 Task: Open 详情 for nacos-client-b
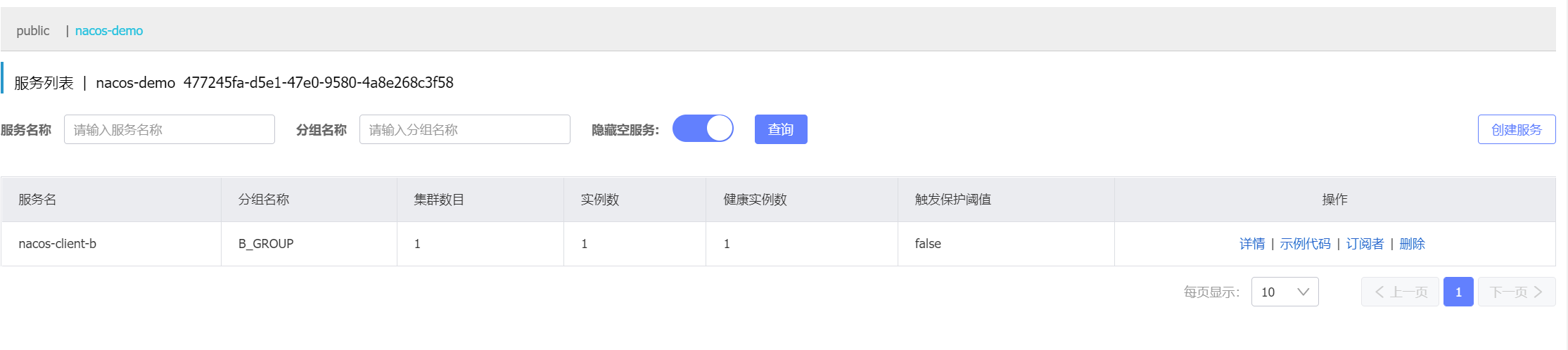click(x=1251, y=244)
